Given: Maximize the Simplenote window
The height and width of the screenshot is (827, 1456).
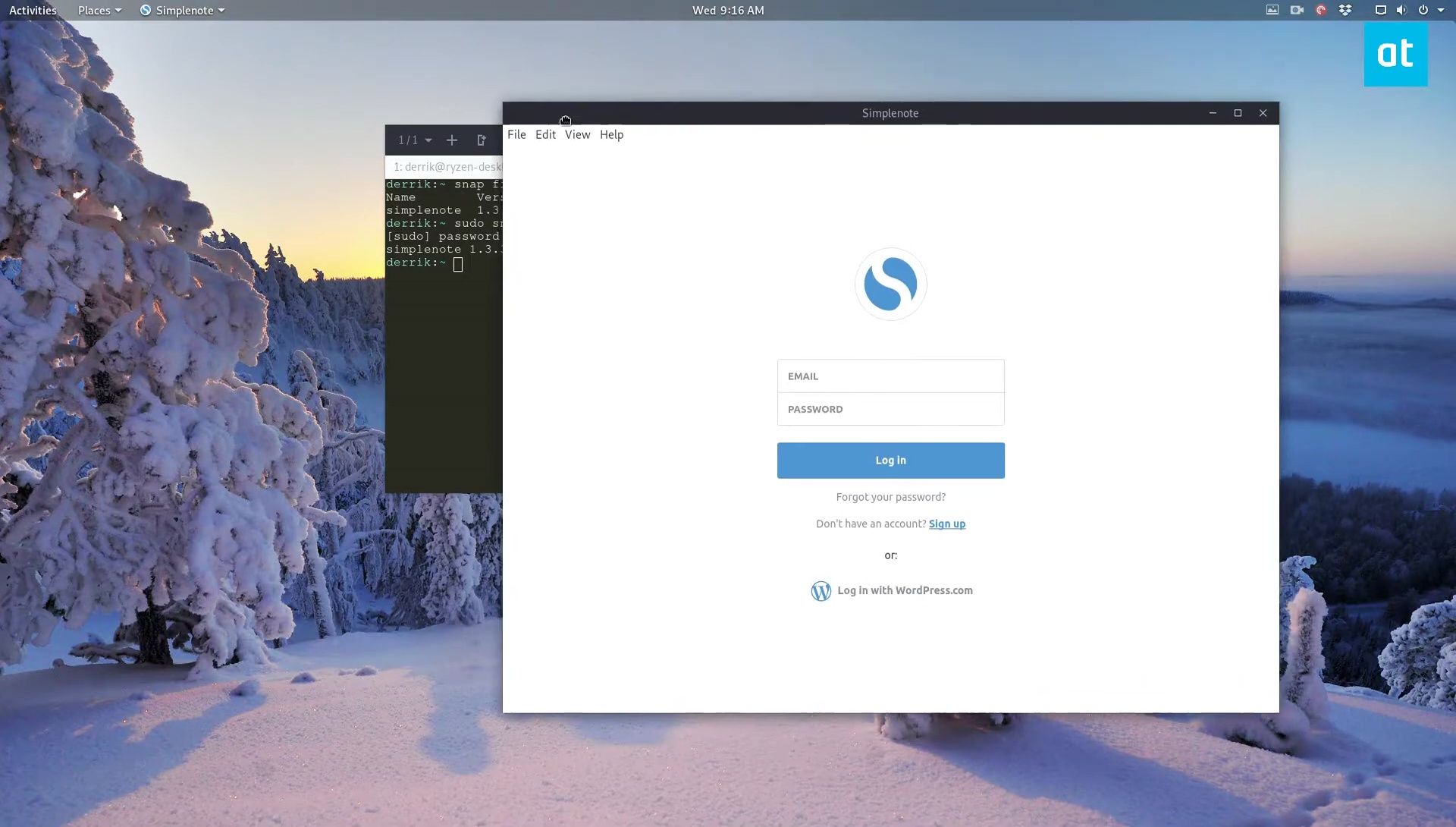Looking at the screenshot, I should (x=1238, y=113).
